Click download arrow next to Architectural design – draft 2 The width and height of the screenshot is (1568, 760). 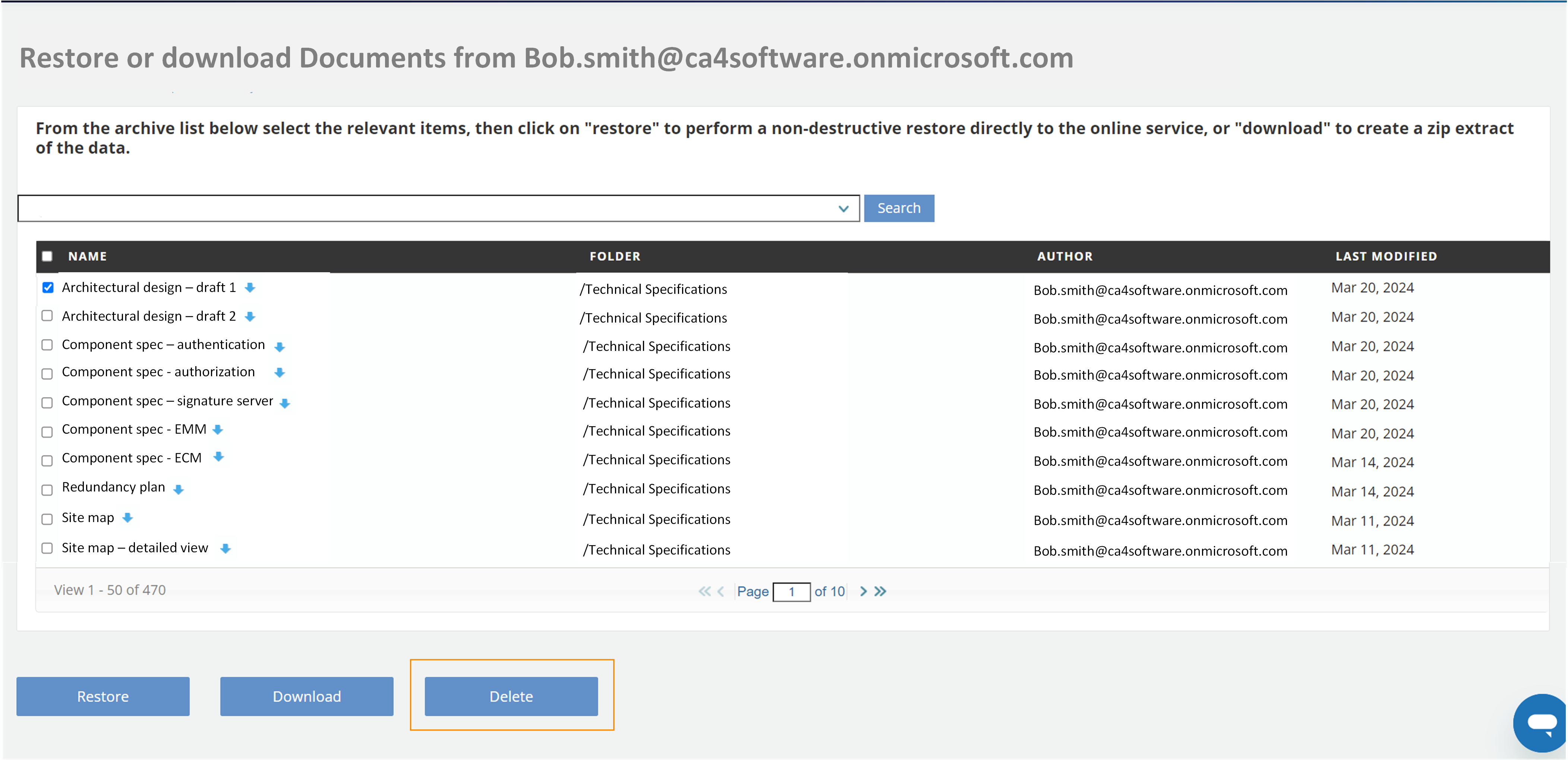pyautogui.click(x=250, y=317)
